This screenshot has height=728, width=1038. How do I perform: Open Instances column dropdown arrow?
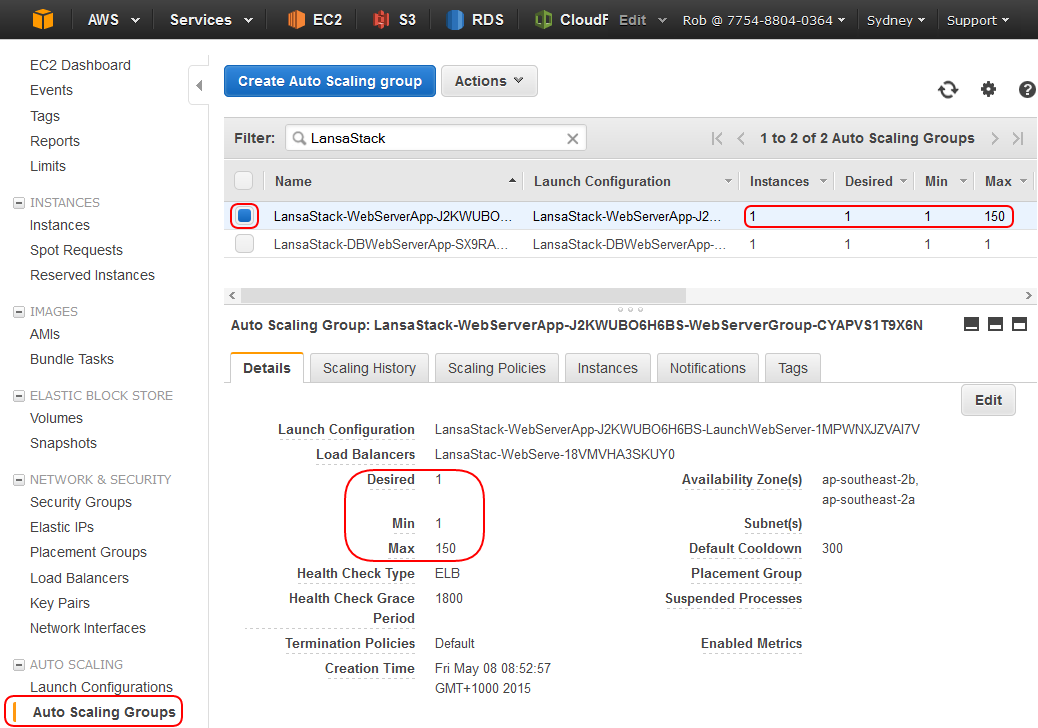point(824,181)
